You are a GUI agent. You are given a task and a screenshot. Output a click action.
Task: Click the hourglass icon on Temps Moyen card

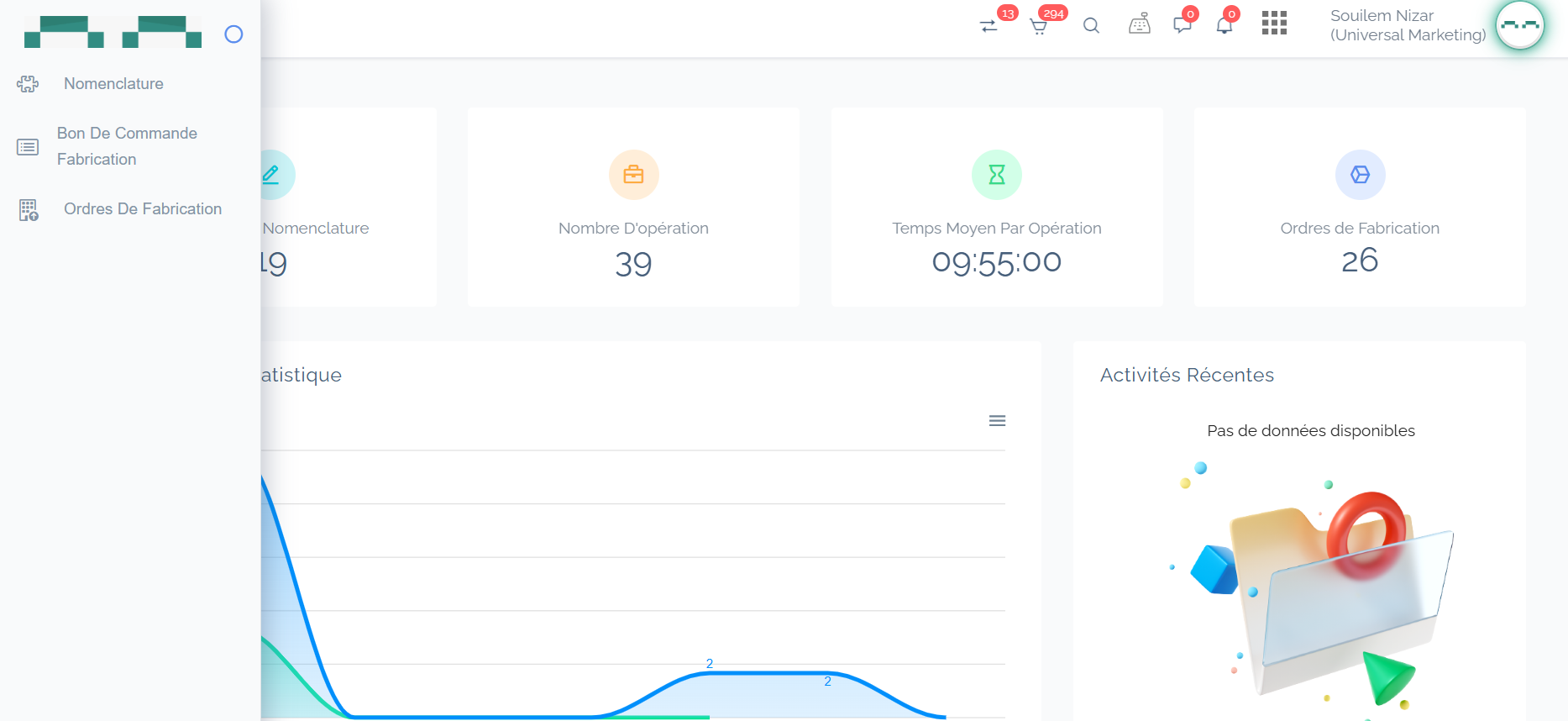996,175
